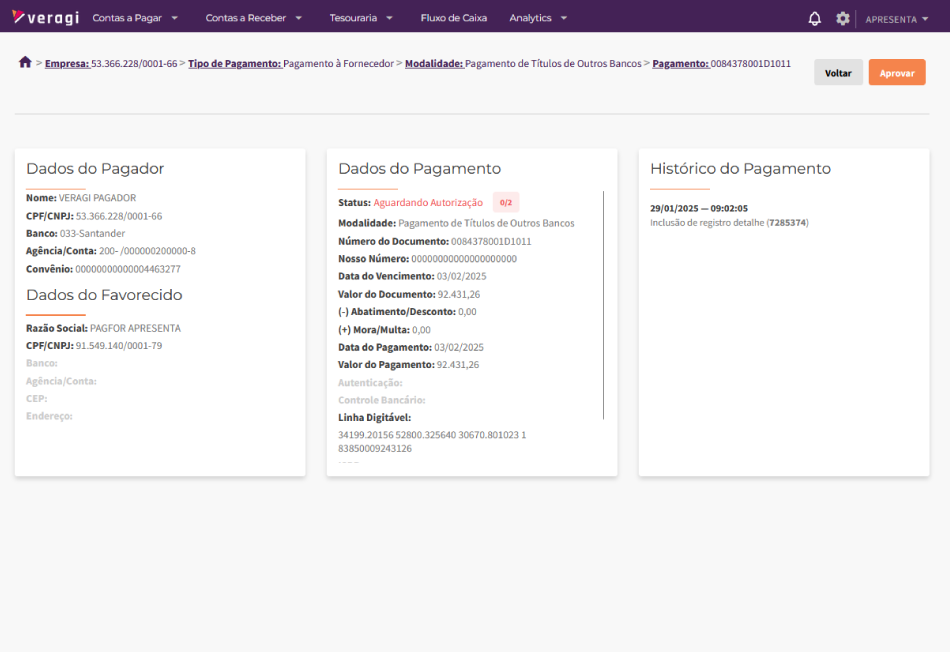
Task: Approve the payment with Aprovar
Action: pyautogui.click(x=896, y=73)
